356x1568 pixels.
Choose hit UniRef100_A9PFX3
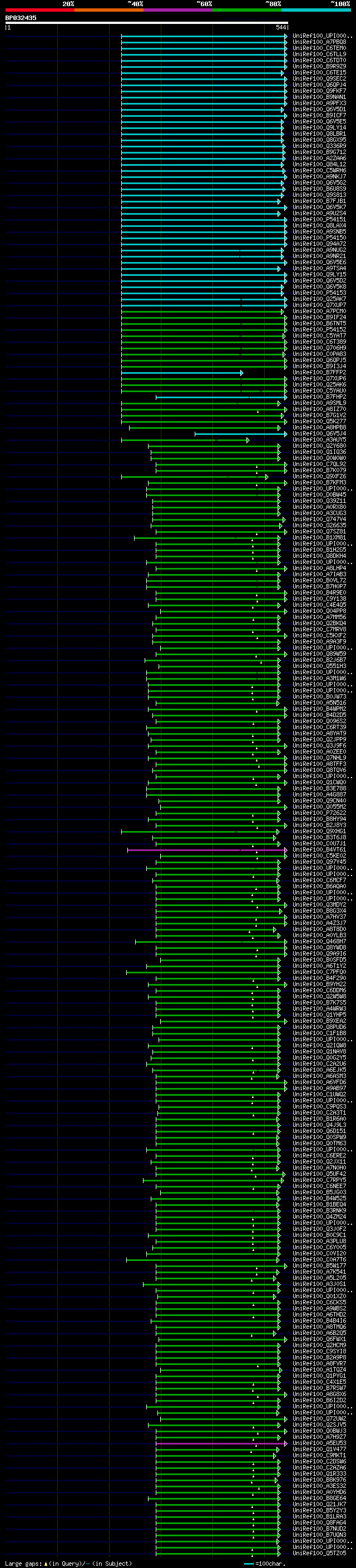point(319,103)
